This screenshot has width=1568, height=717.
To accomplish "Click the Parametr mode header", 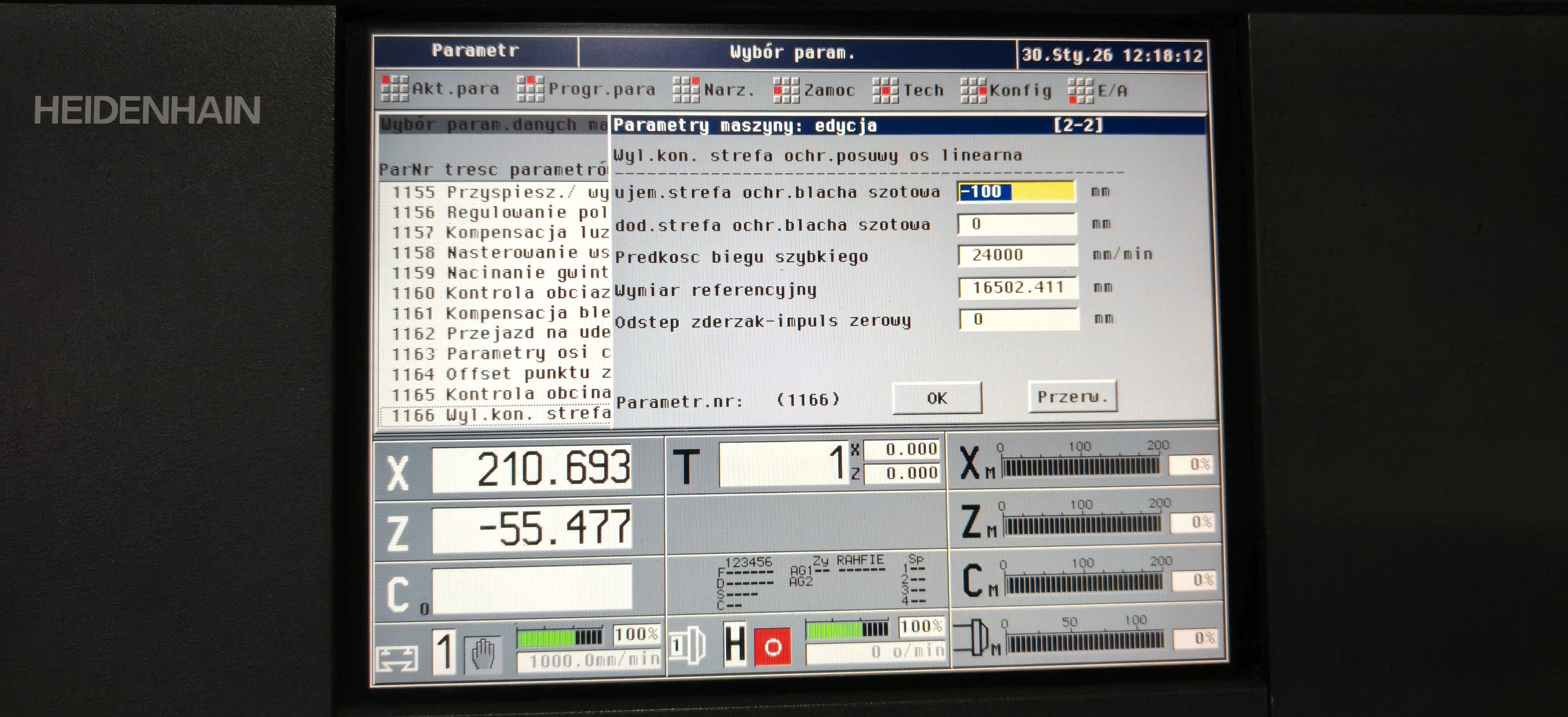I will tap(475, 51).
